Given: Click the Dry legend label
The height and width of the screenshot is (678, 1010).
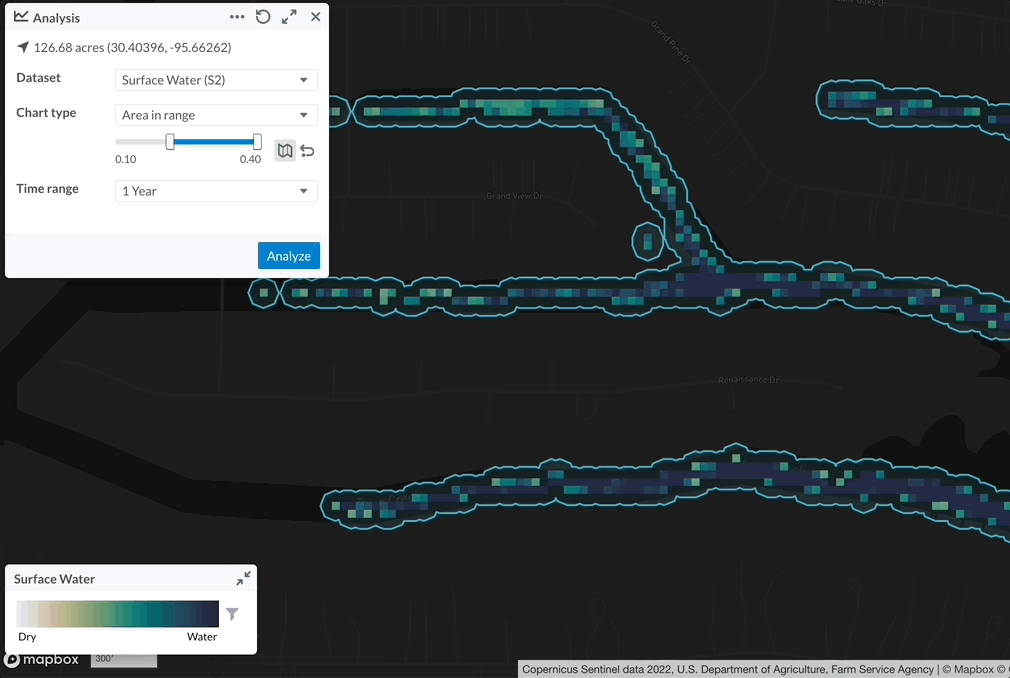Looking at the screenshot, I should coord(27,636).
